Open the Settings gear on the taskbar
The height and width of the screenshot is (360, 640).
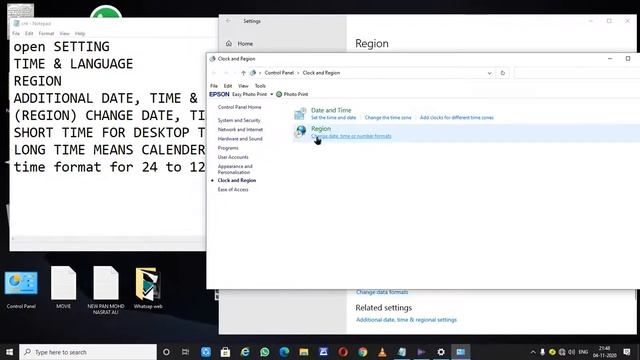441,352
